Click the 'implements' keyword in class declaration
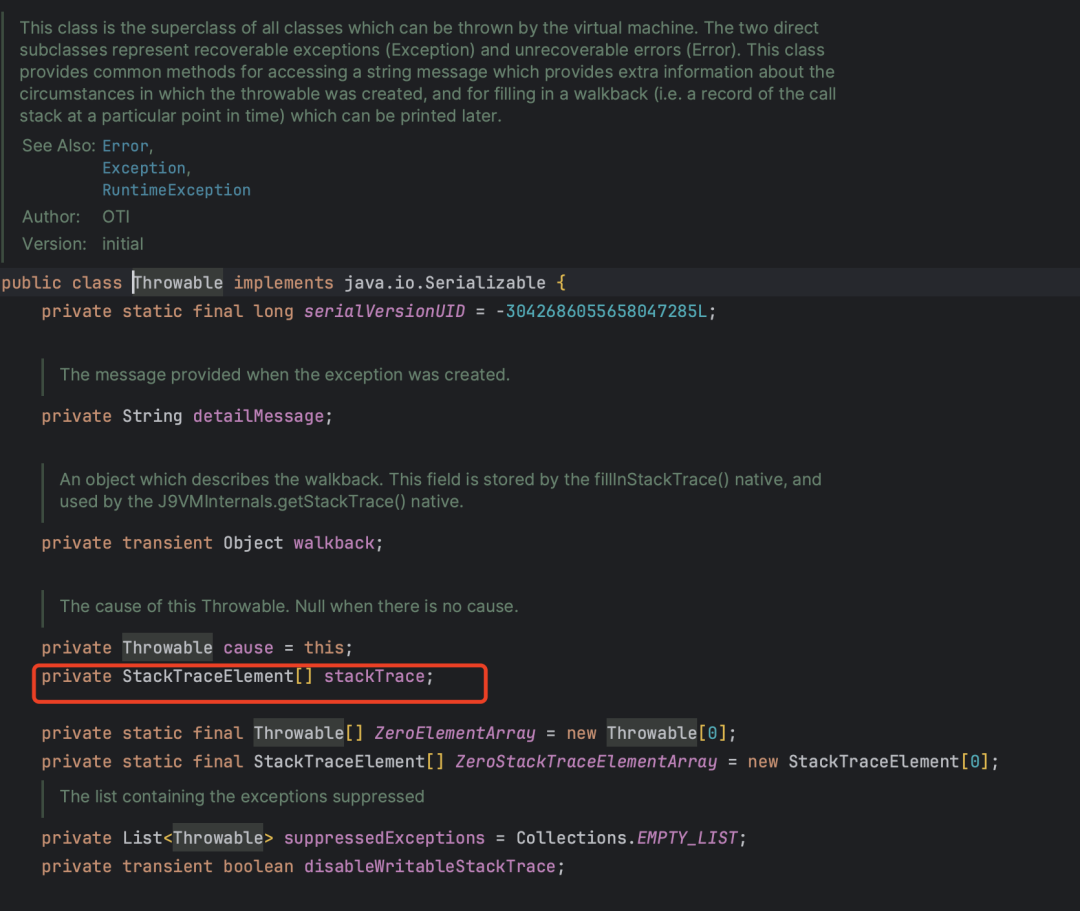The image size is (1080, 911). coord(283,283)
